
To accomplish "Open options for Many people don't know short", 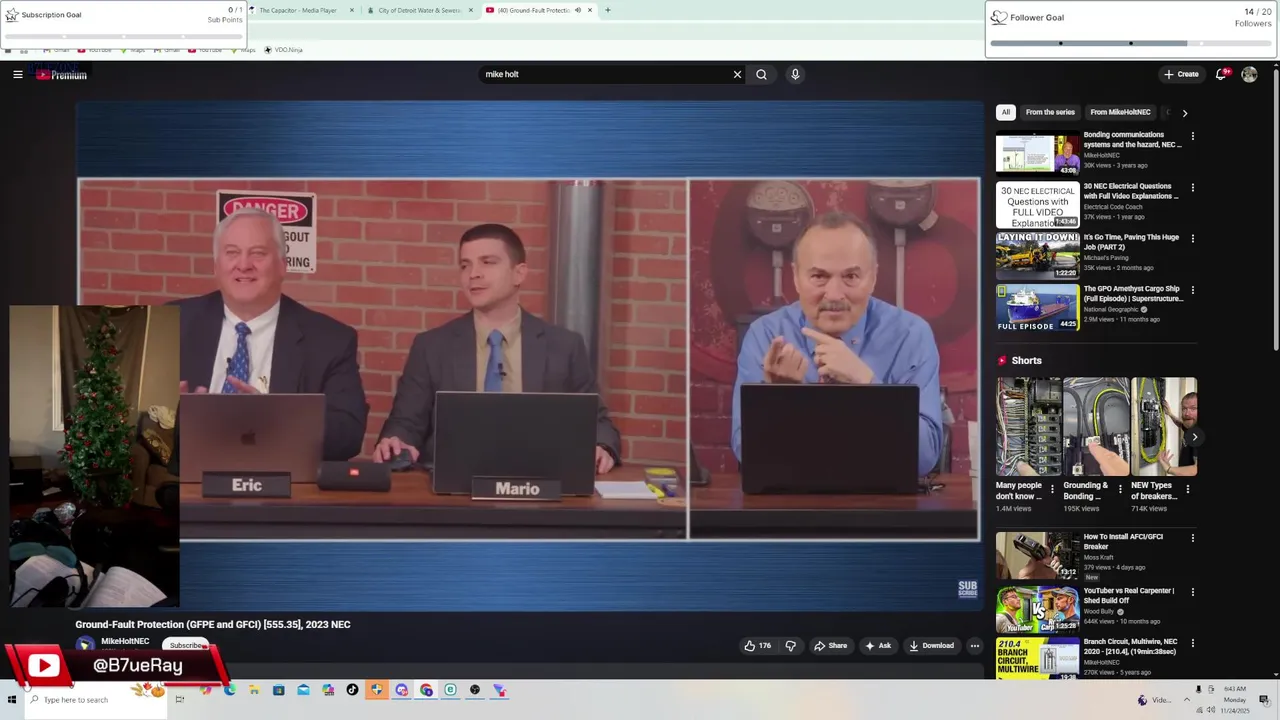I will (x=1052, y=489).
